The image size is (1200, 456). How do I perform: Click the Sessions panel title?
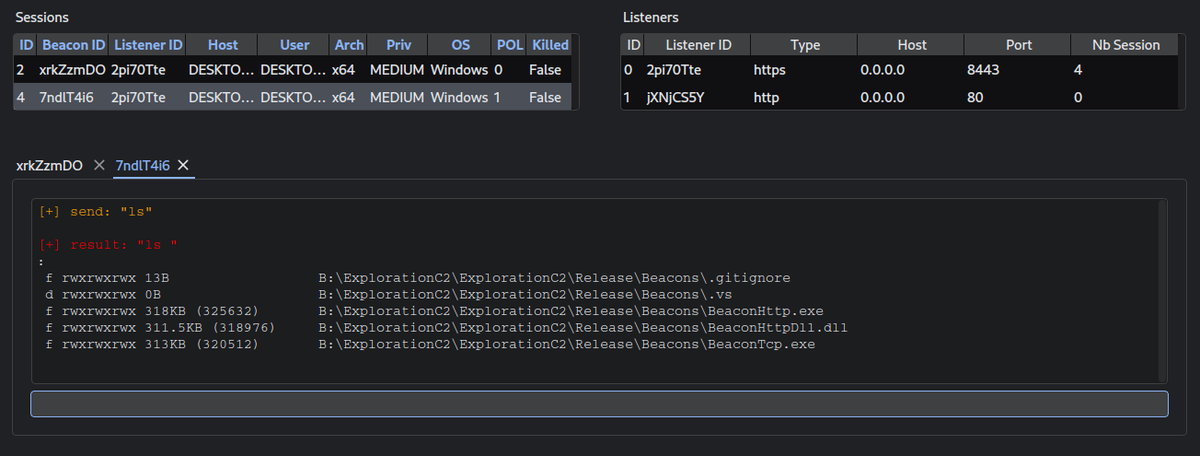[x=42, y=17]
